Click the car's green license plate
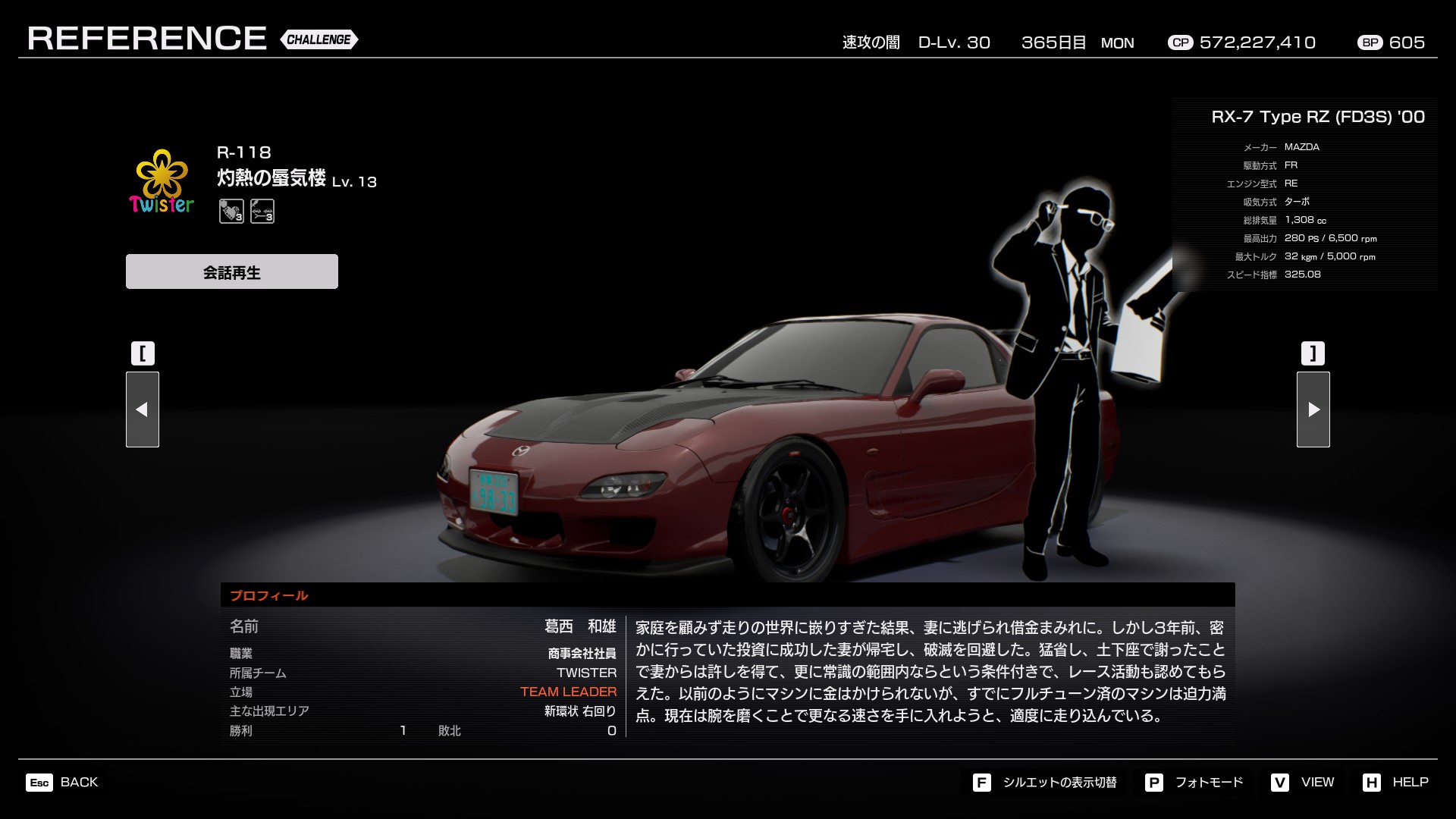Screen dimensions: 1456x819 (x=494, y=492)
